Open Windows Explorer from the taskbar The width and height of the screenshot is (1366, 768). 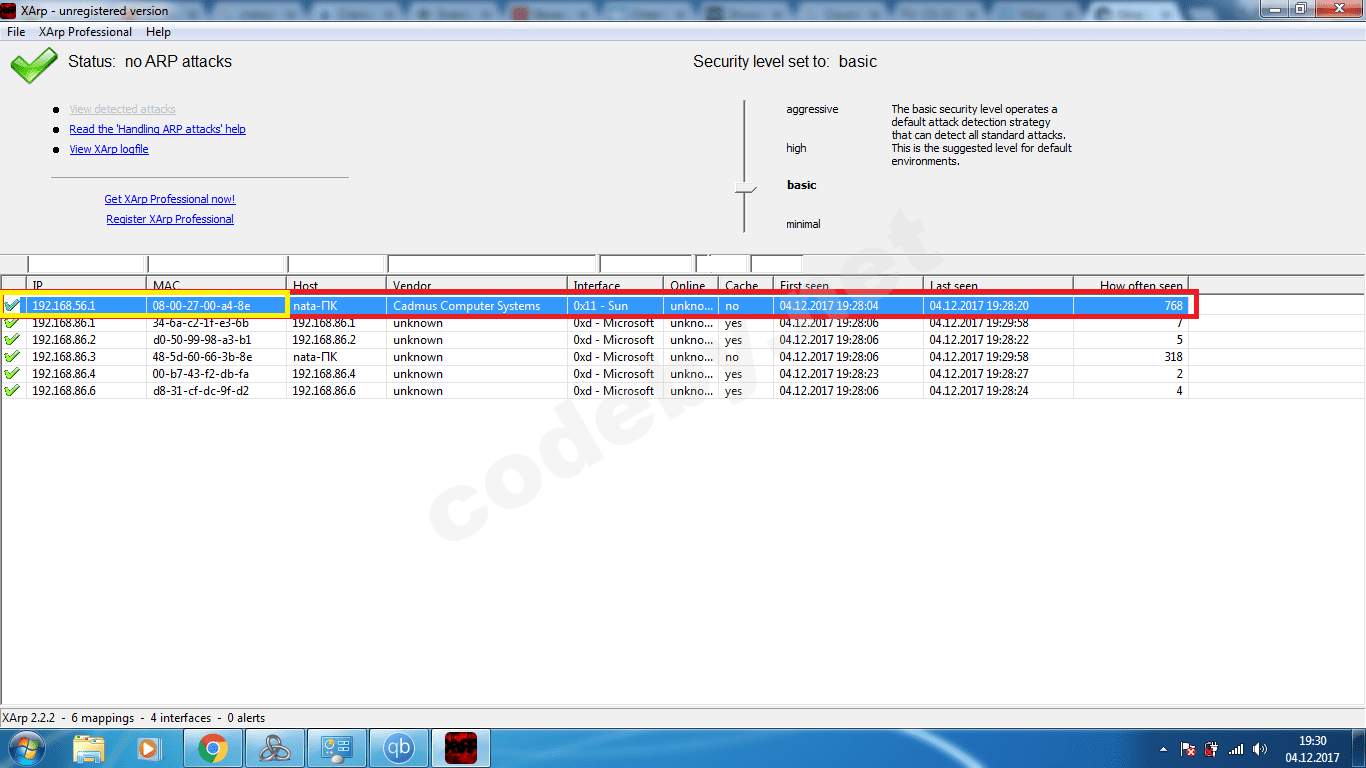(89, 748)
